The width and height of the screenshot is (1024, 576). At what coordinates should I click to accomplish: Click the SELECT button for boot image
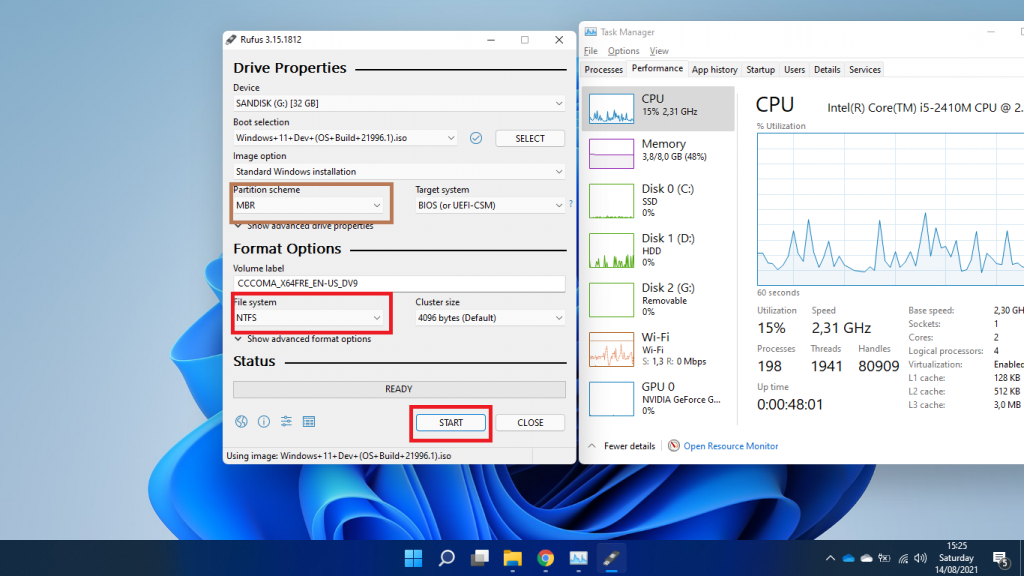(x=530, y=138)
